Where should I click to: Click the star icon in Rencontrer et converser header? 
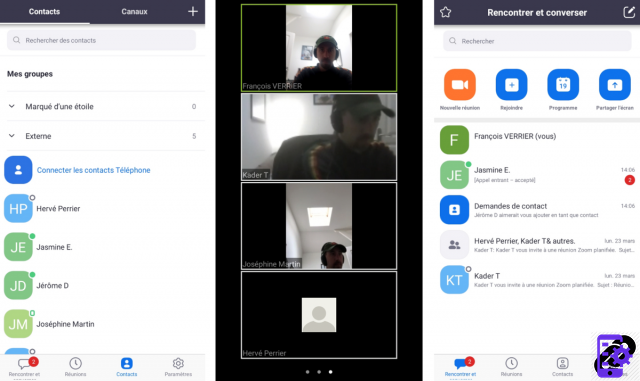[x=445, y=12]
